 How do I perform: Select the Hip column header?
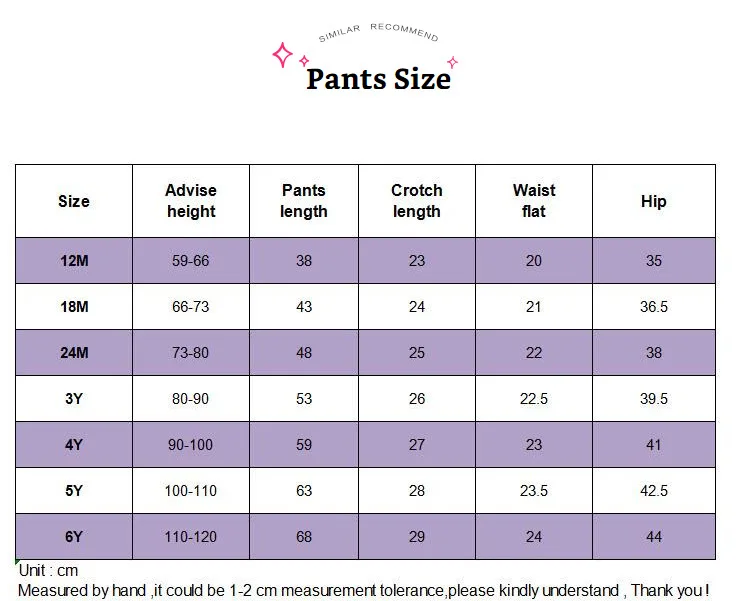(x=654, y=201)
